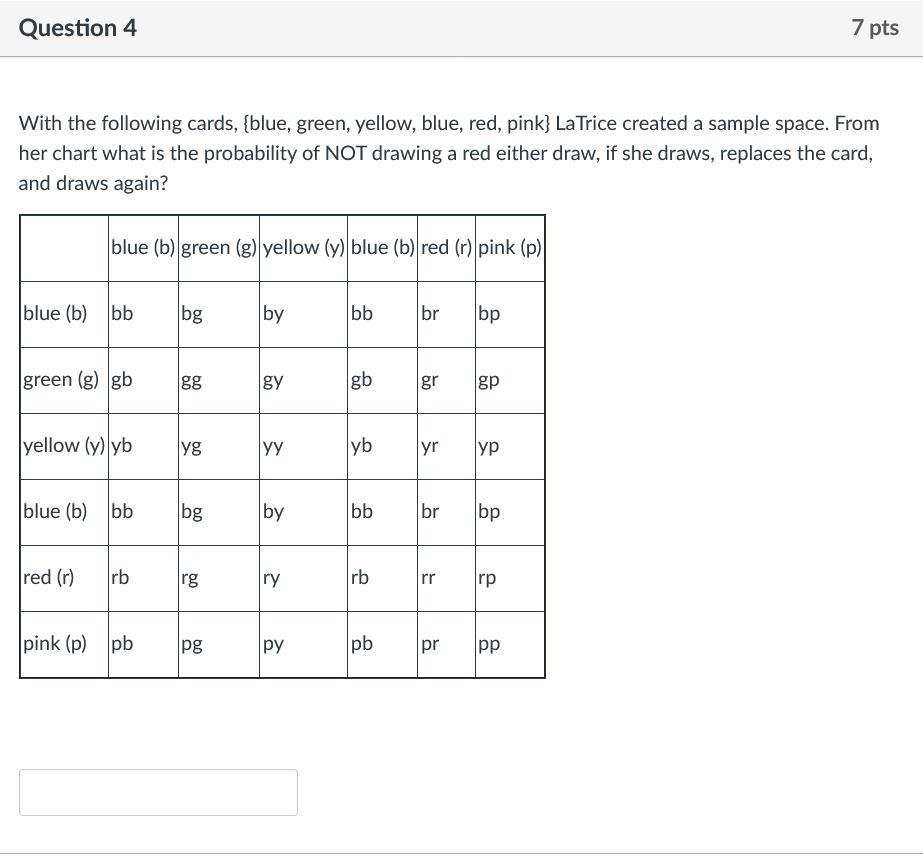Click the '7 pts' label

pos(875,28)
